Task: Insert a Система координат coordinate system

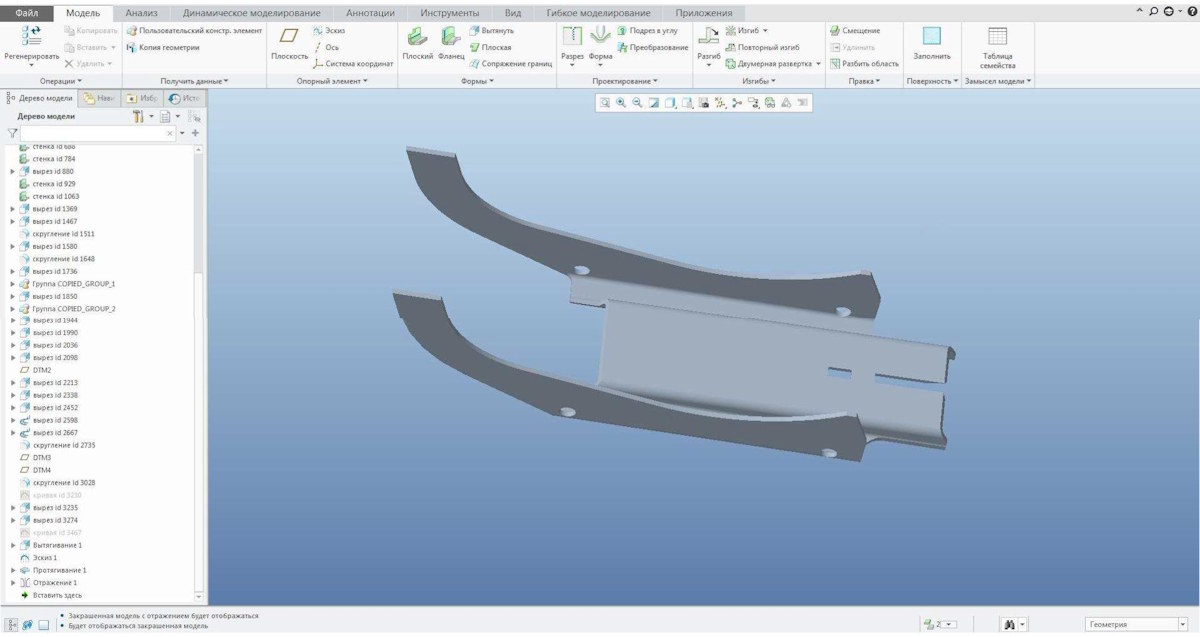Action: pyautogui.click(x=353, y=63)
